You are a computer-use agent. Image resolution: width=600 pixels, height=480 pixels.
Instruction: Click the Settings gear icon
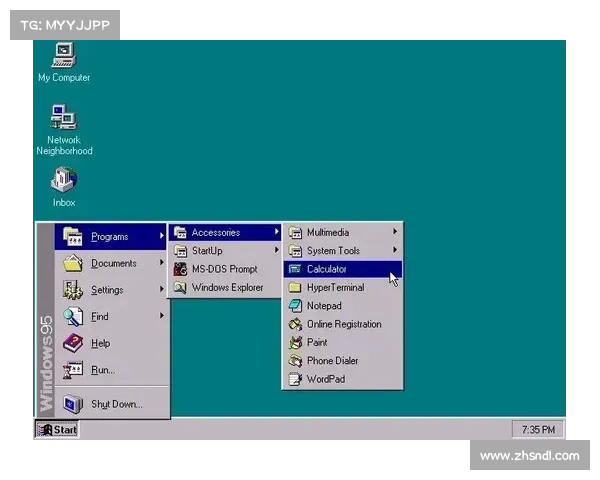[73, 290]
